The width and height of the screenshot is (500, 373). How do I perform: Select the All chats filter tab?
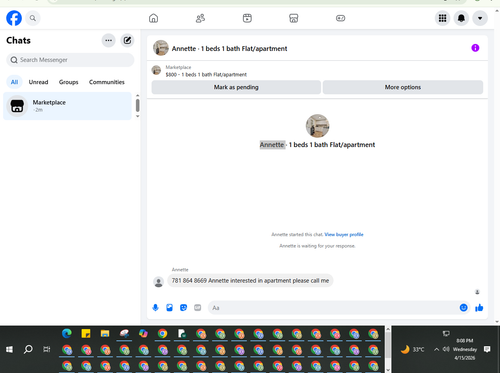tap(14, 82)
